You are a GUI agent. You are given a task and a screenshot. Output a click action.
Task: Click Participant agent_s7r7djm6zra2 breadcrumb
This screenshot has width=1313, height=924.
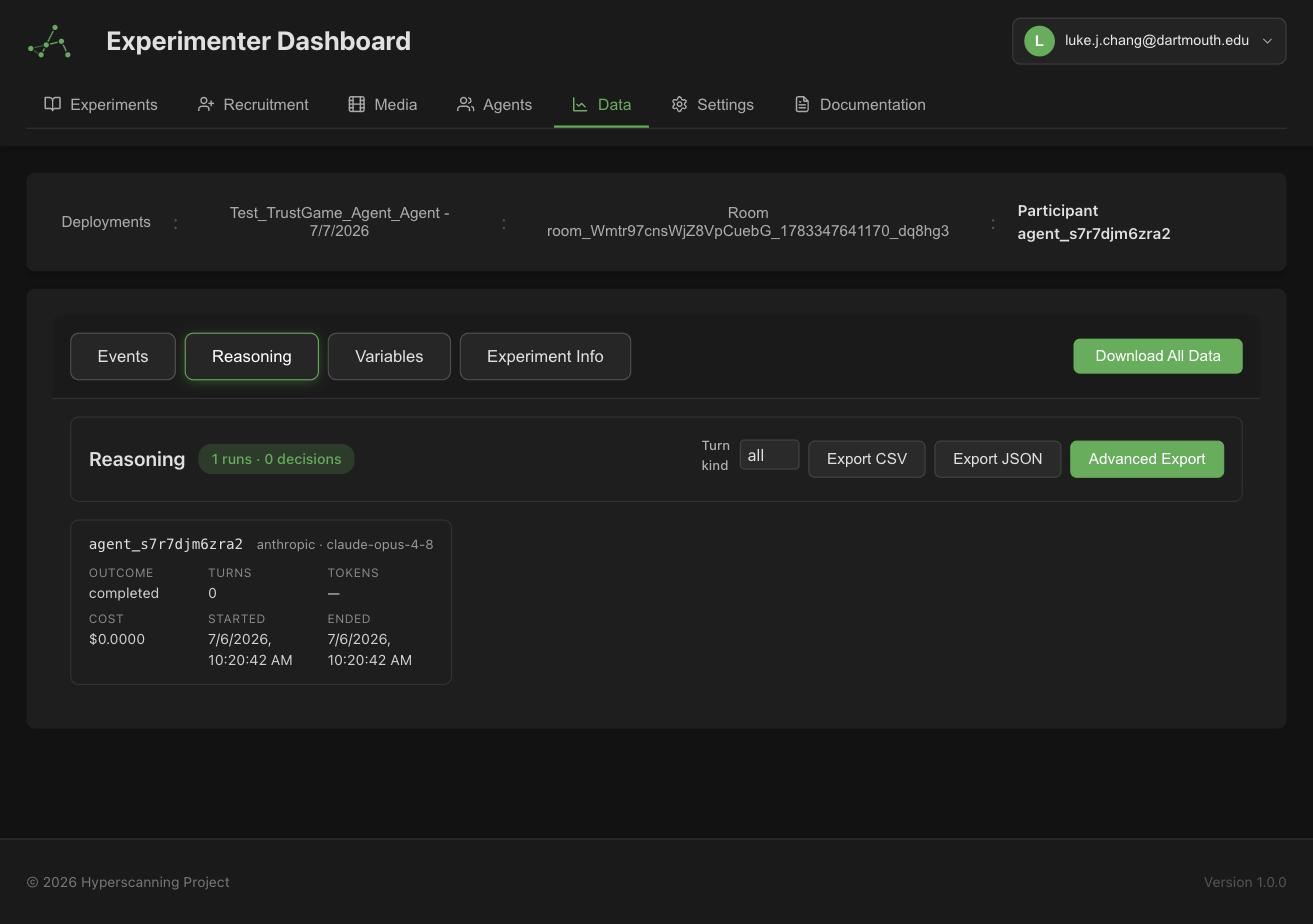click(1094, 222)
